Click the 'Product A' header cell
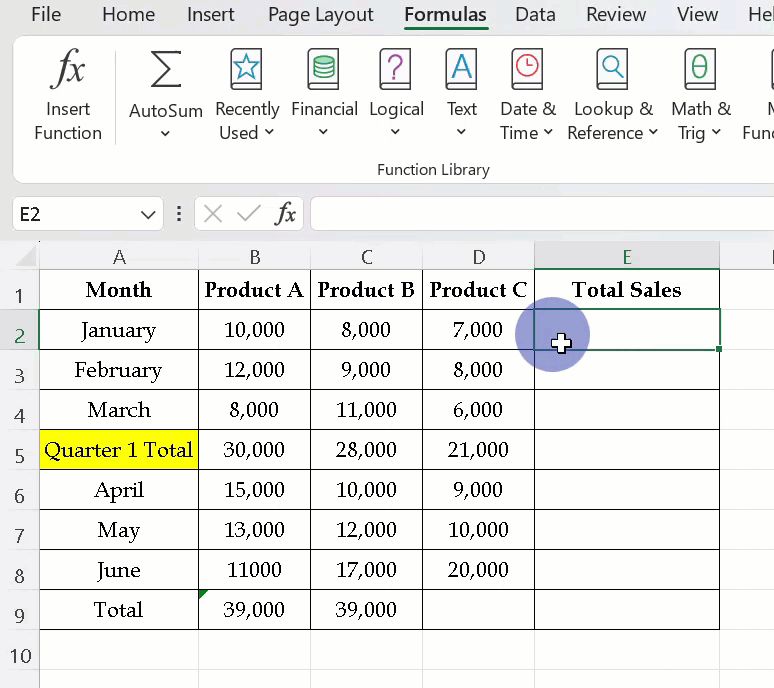The width and height of the screenshot is (774, 688). [x=254, y=290]
